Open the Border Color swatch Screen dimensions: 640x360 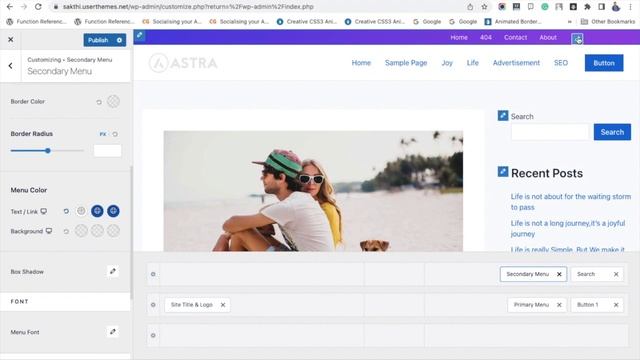pyautogui.click(x=113, y=101)
